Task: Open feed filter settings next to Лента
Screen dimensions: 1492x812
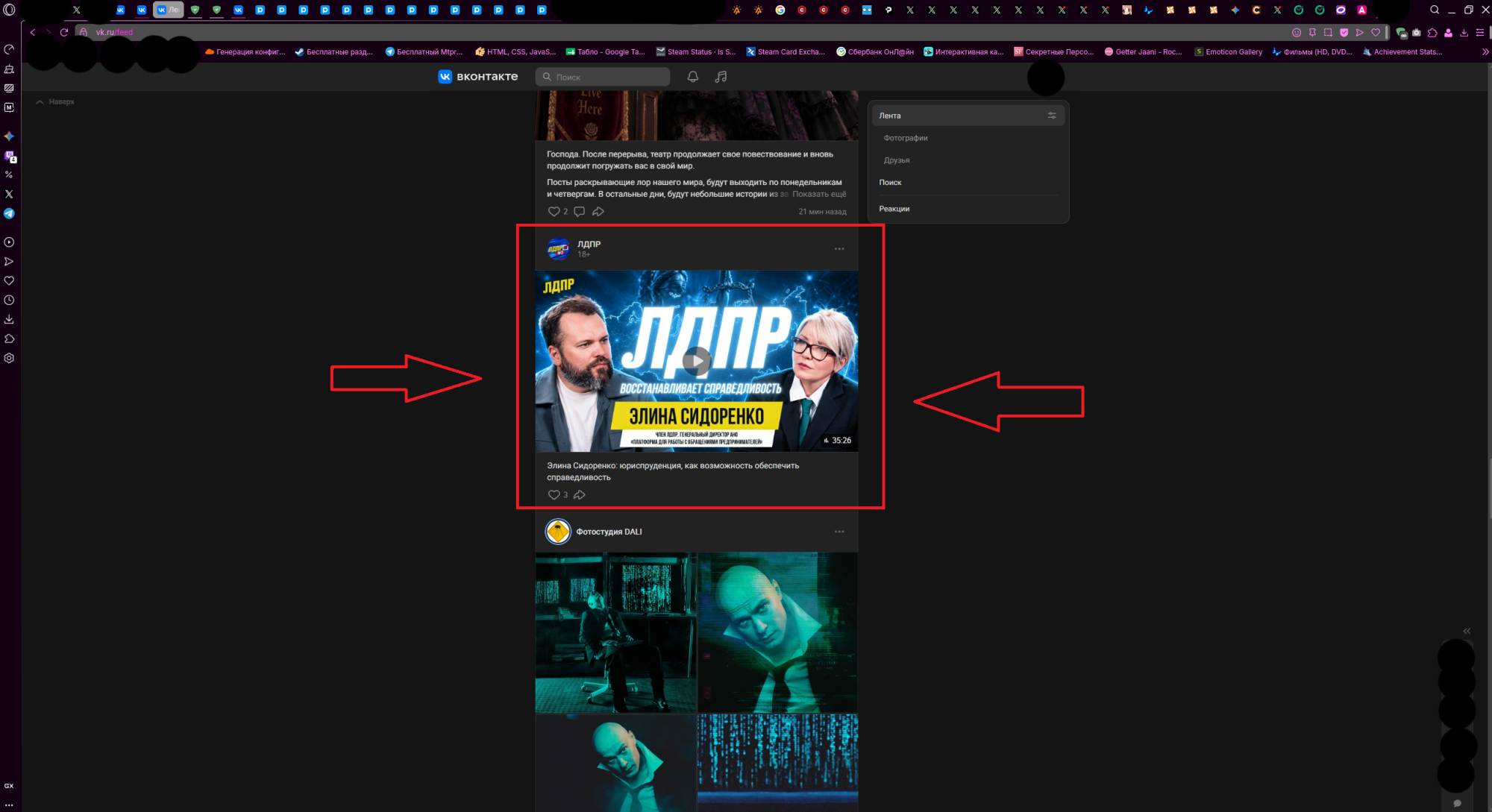Action: (1052, 116)
